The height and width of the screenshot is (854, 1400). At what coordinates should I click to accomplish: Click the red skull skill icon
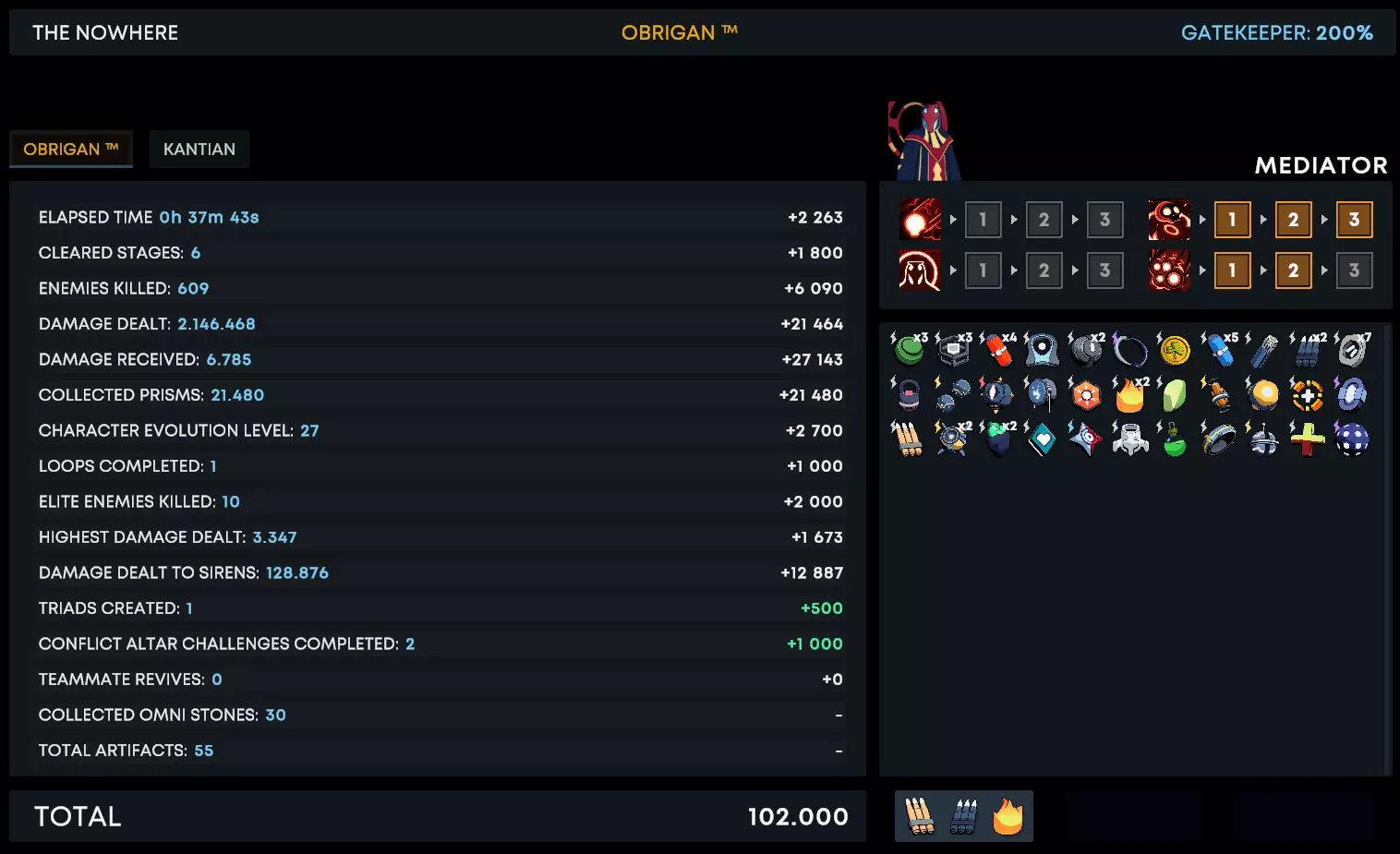(x=1169, y=220)
